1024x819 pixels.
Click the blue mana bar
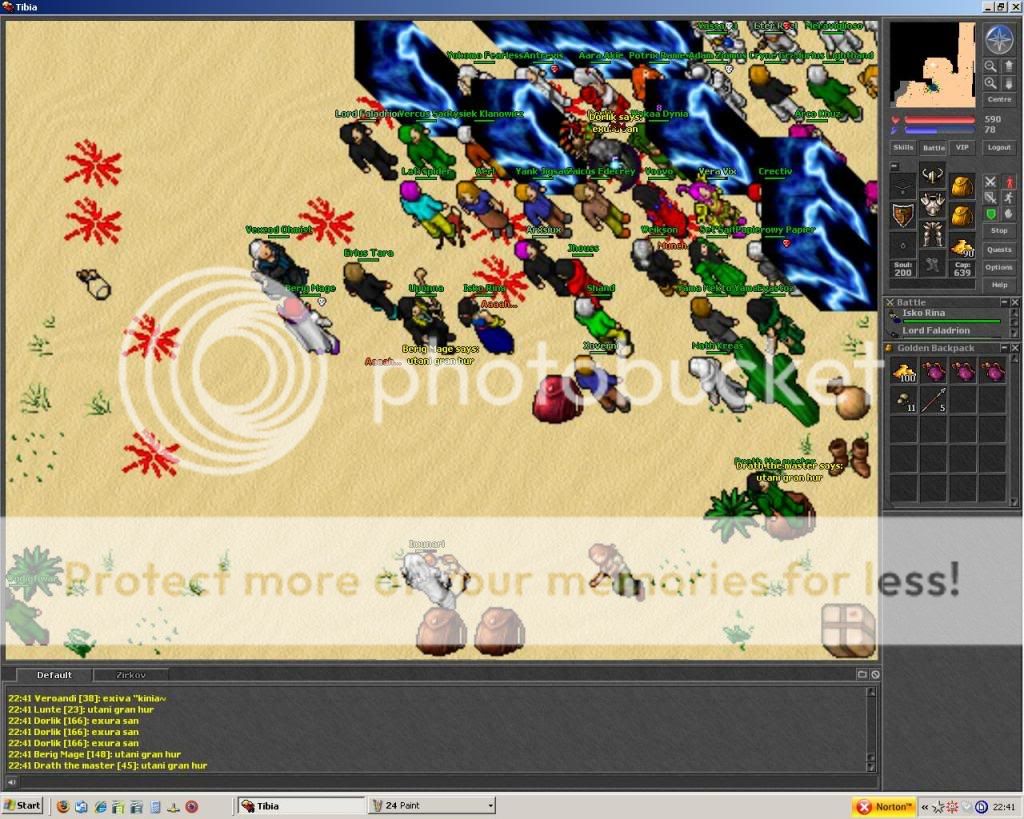point(939,130)
